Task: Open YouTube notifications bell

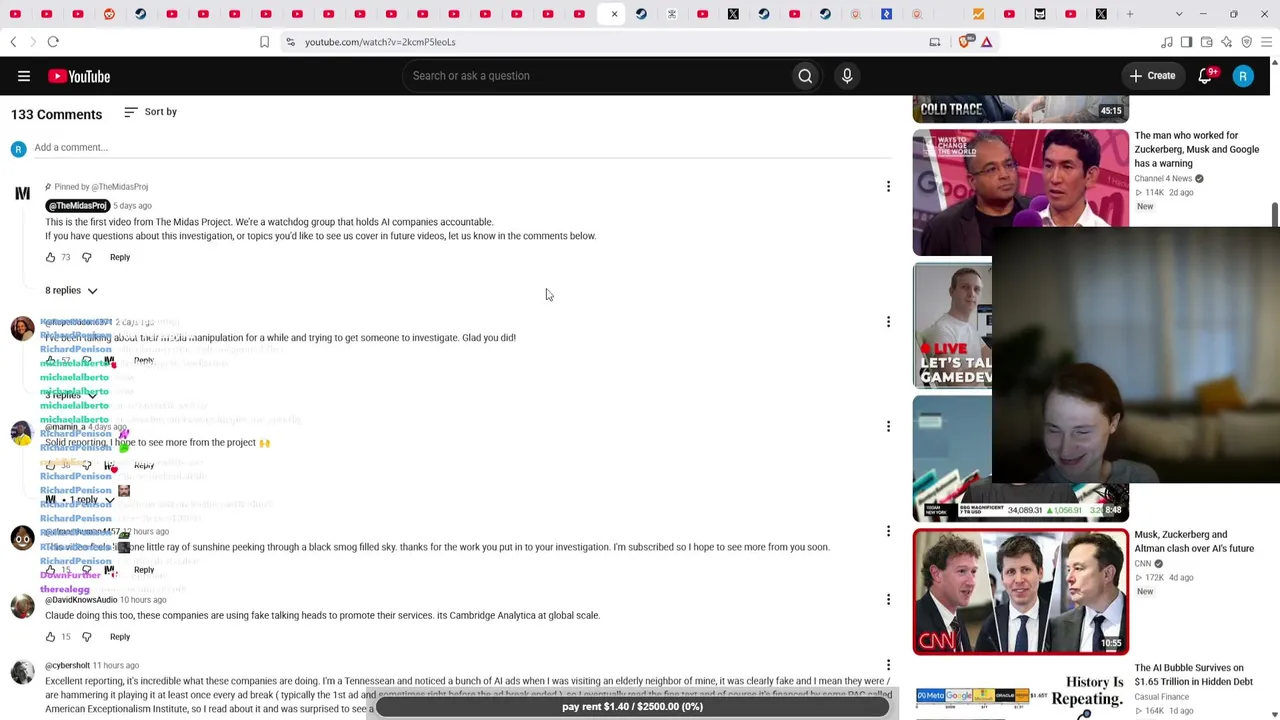Action: coord(1206,76)
